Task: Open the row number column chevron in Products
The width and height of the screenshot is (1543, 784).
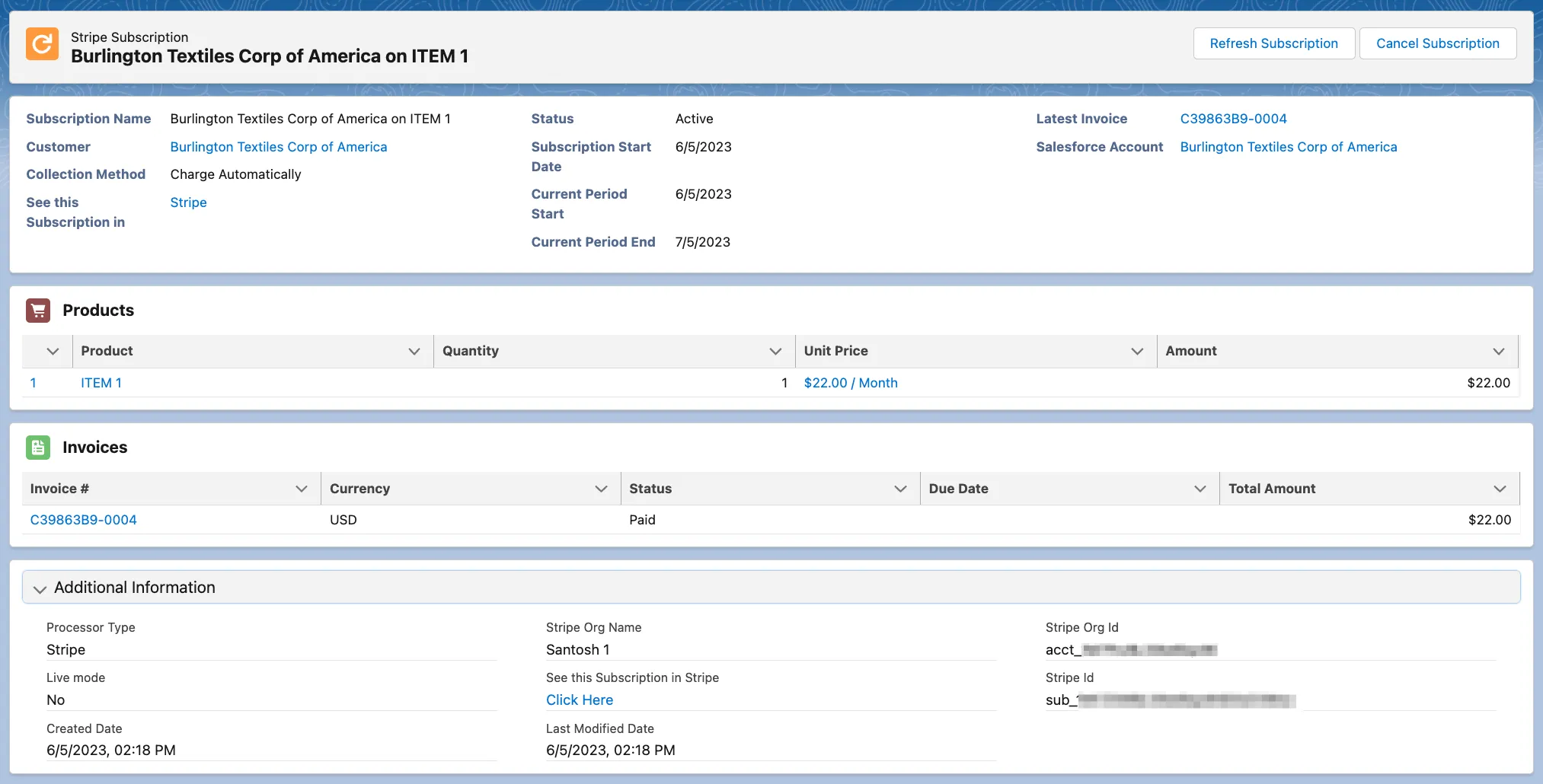Action: [53, 351]
